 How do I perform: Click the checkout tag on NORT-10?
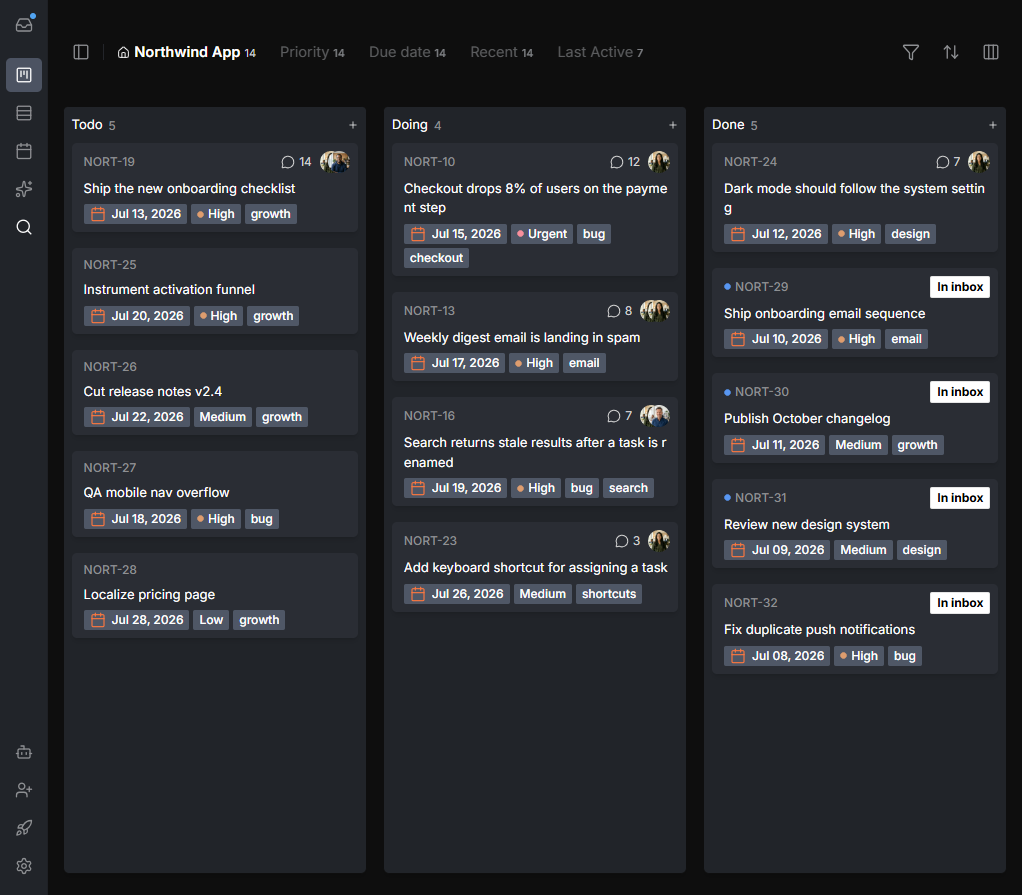point(436,258)
